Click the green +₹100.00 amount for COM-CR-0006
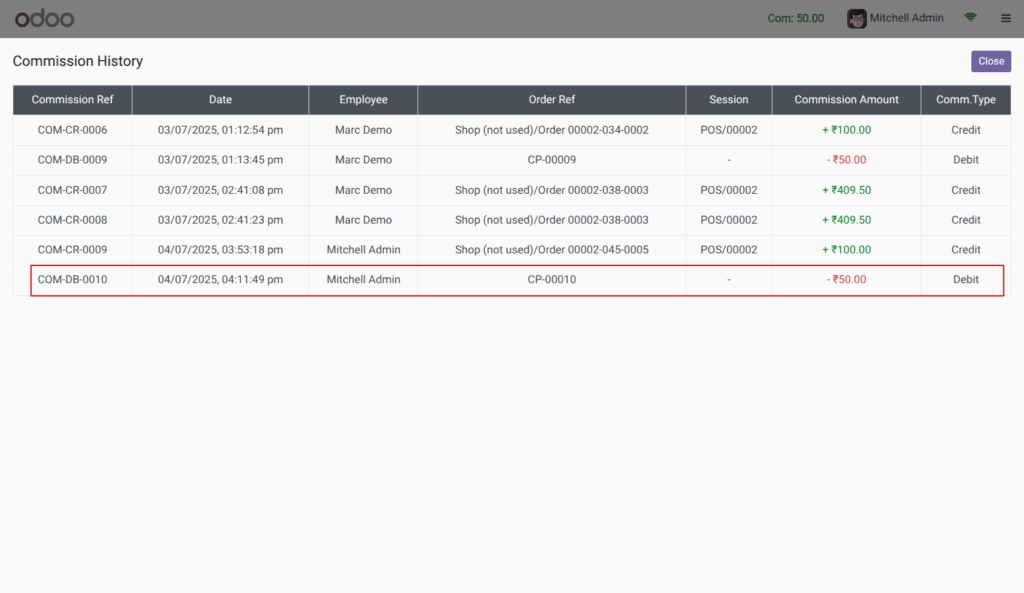The width and height of the screenshot is (1024, 593). (x=846, y=129)
